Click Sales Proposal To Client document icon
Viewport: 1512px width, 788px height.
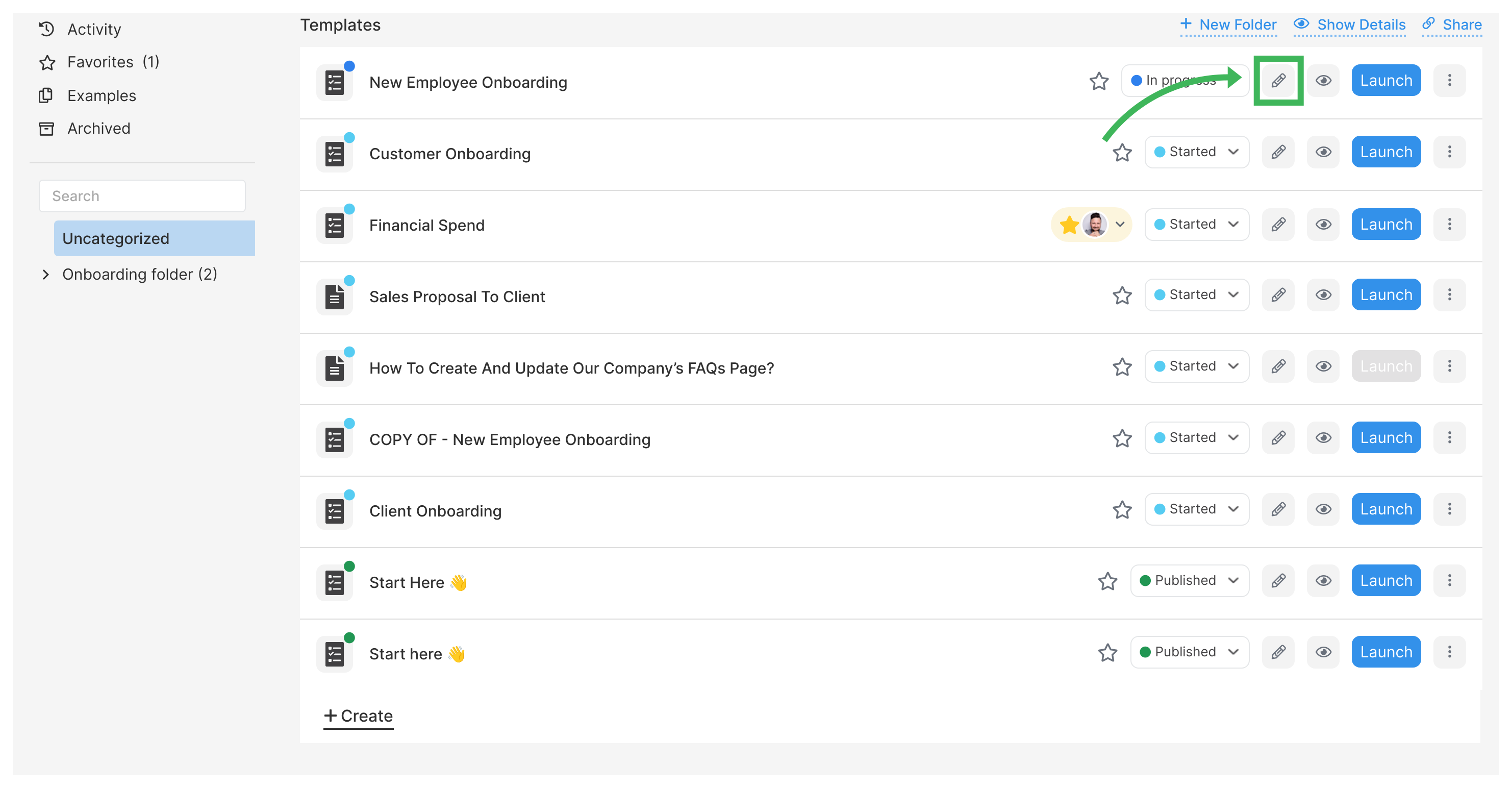coord(335,297)
